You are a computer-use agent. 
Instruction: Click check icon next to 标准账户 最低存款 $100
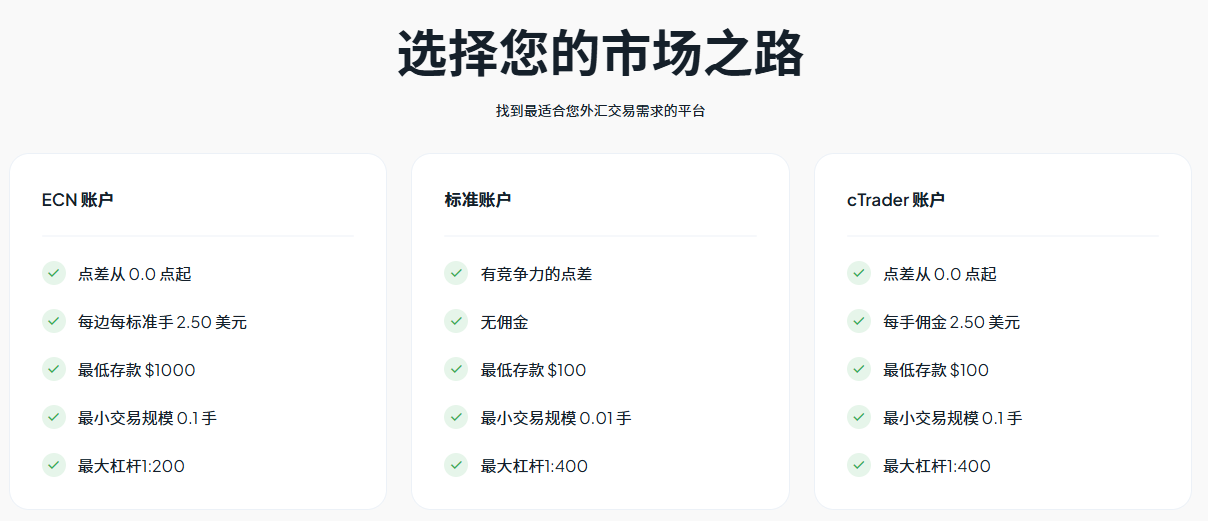coord(456,369)
